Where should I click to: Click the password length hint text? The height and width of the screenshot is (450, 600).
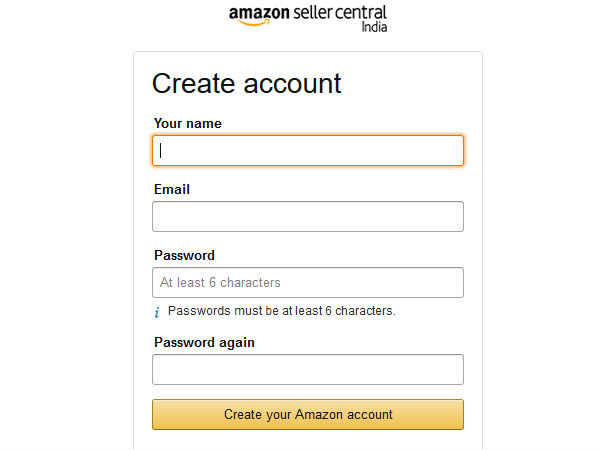tap(282, 311)
